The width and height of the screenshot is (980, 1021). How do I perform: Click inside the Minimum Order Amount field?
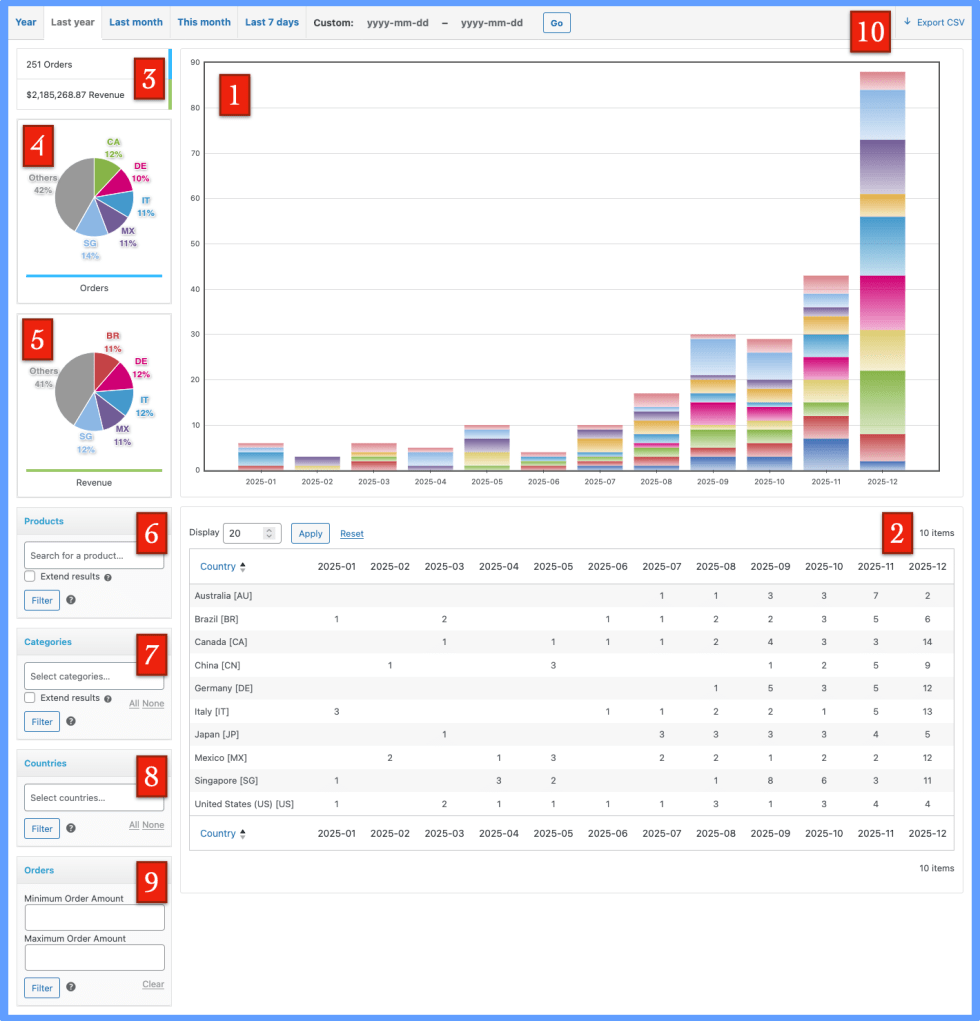pyautogui.click(x=94, y=917)
